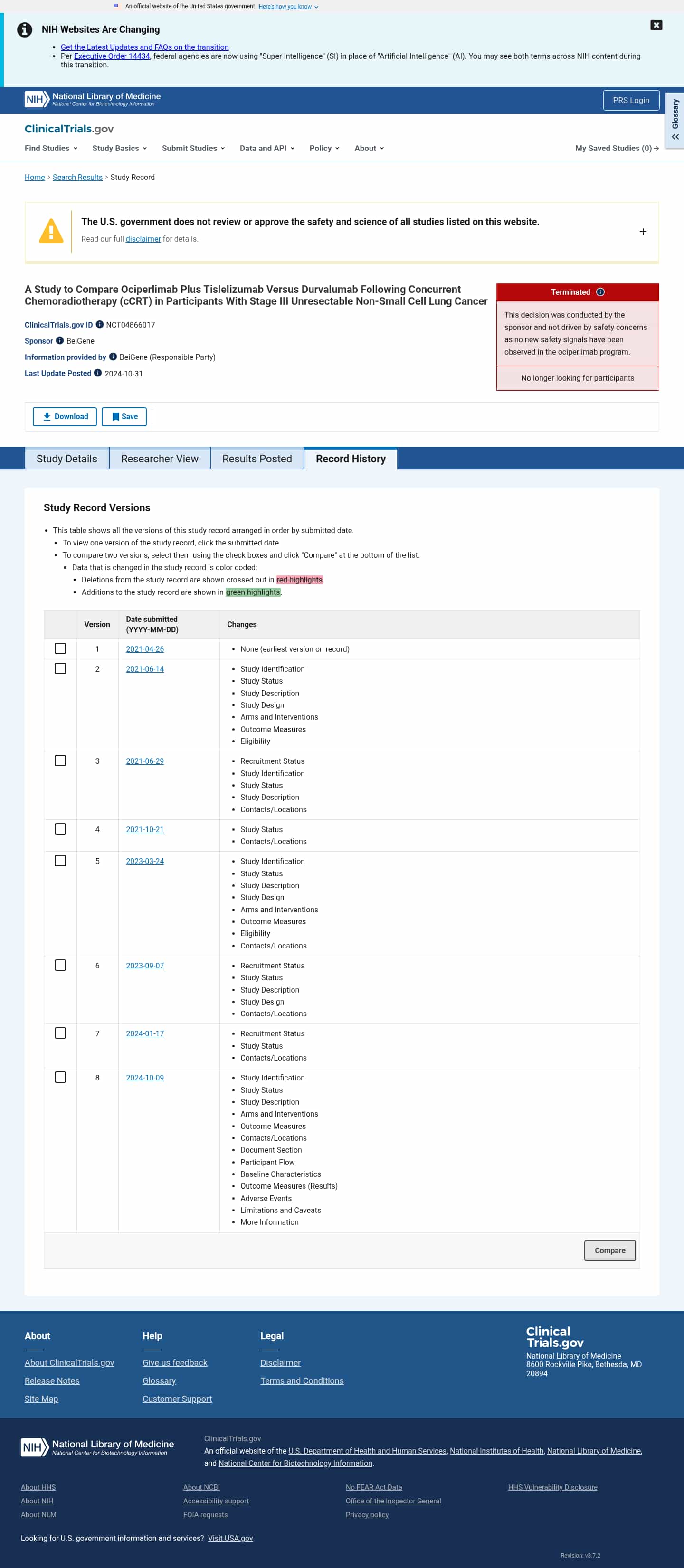
Task: Click info icon beside ClinicalTrials.gov ID
Action: (100, 324)
